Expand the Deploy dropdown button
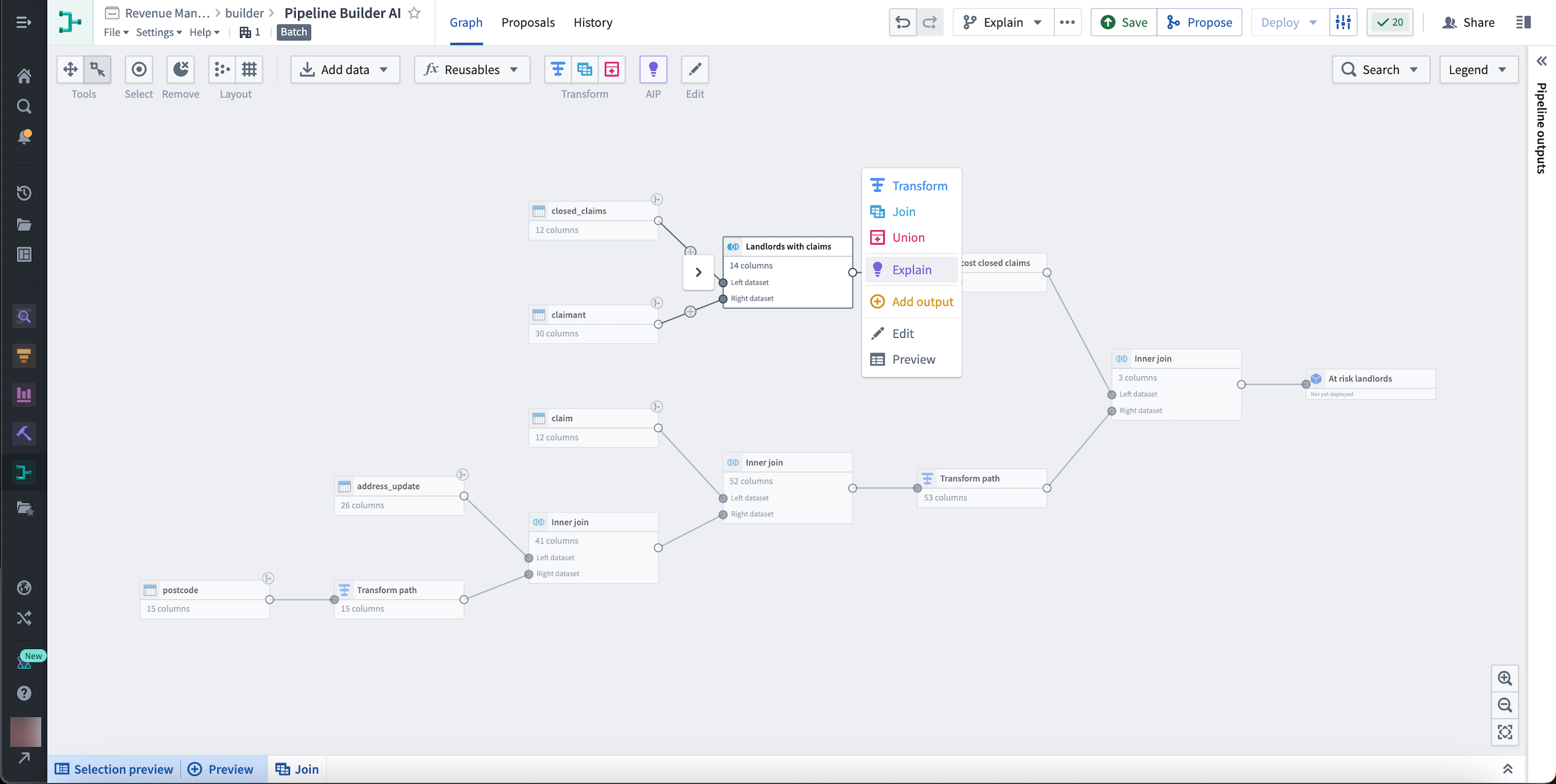 [x=1311, y=22]
